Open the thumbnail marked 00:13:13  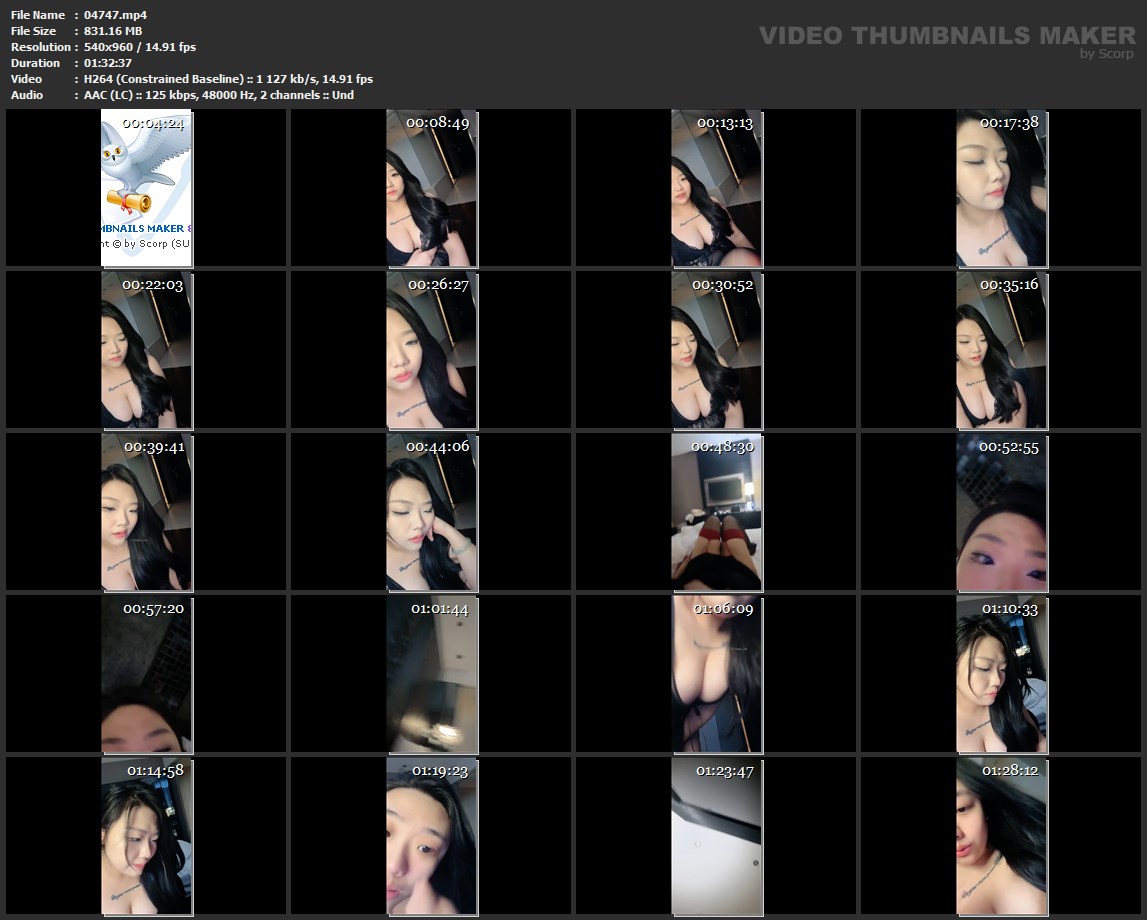coord(716,188)
